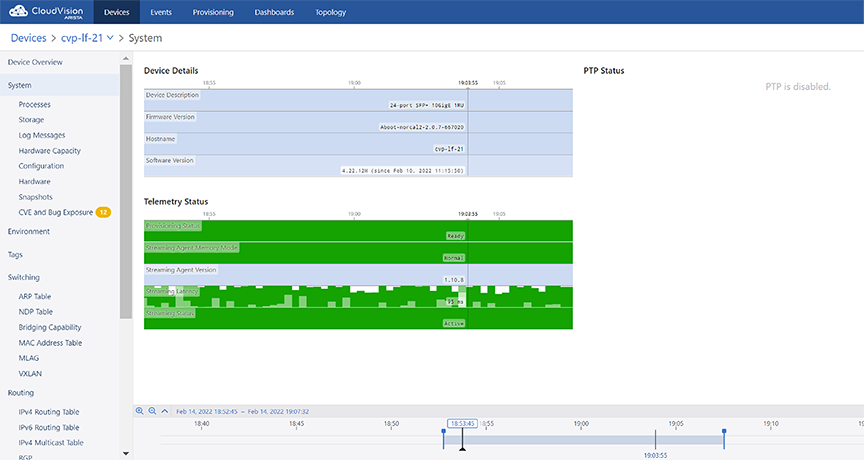Open the Topology tab

(x=331, y=12)
